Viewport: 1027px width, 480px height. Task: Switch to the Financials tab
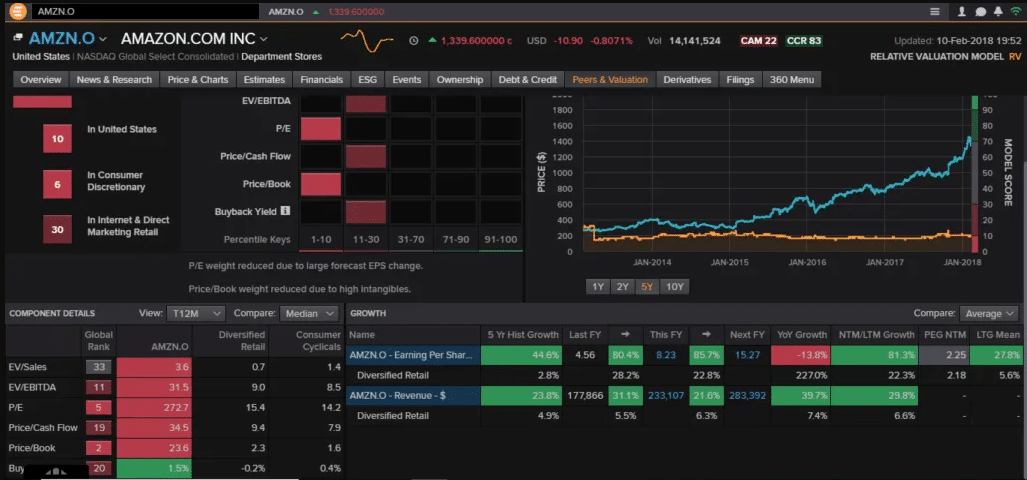[x=322, y=80]
